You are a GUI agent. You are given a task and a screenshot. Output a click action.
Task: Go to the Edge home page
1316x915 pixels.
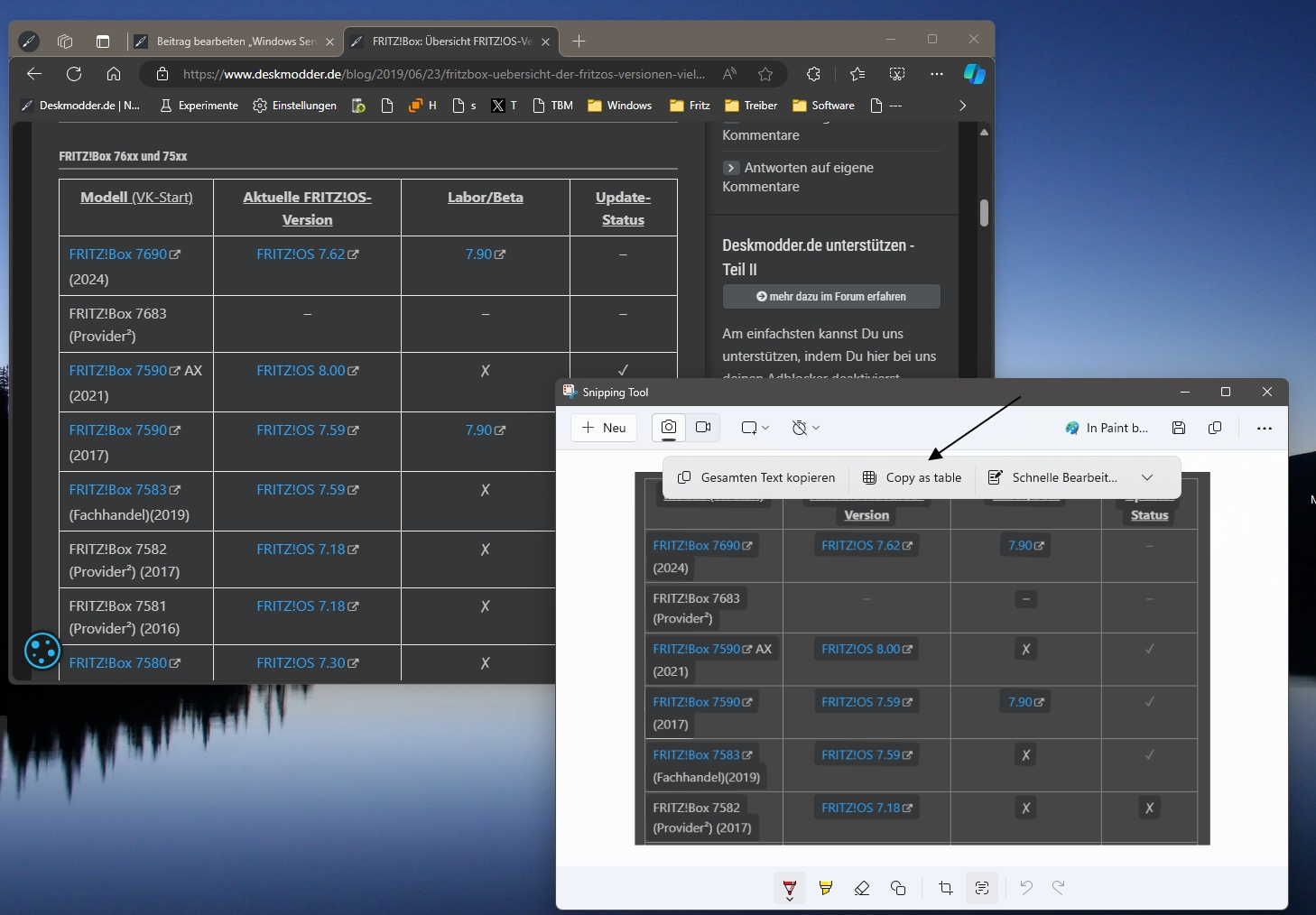click(114, 74)
